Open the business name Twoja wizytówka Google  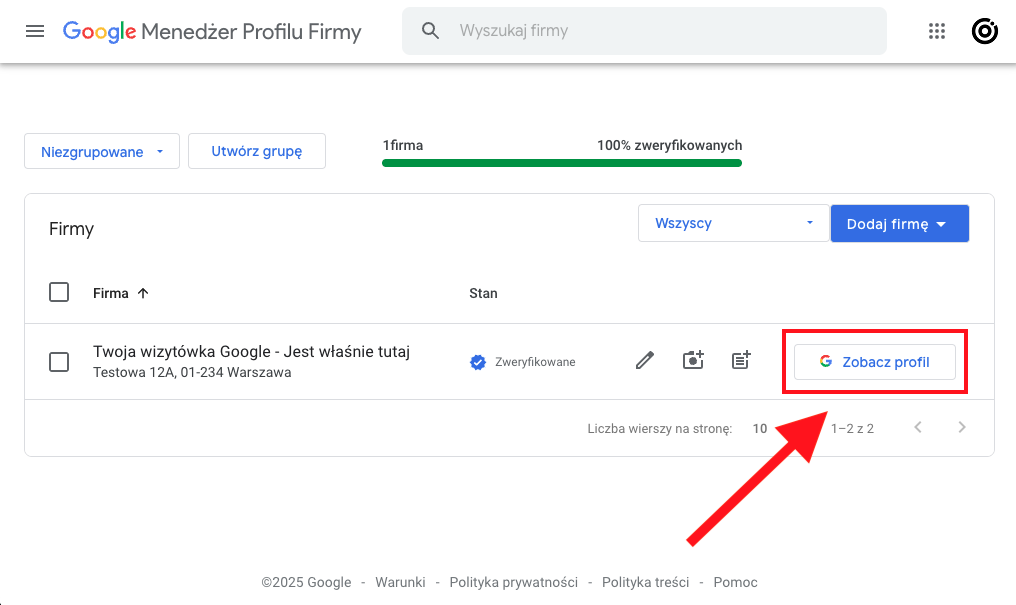[251, 352]
